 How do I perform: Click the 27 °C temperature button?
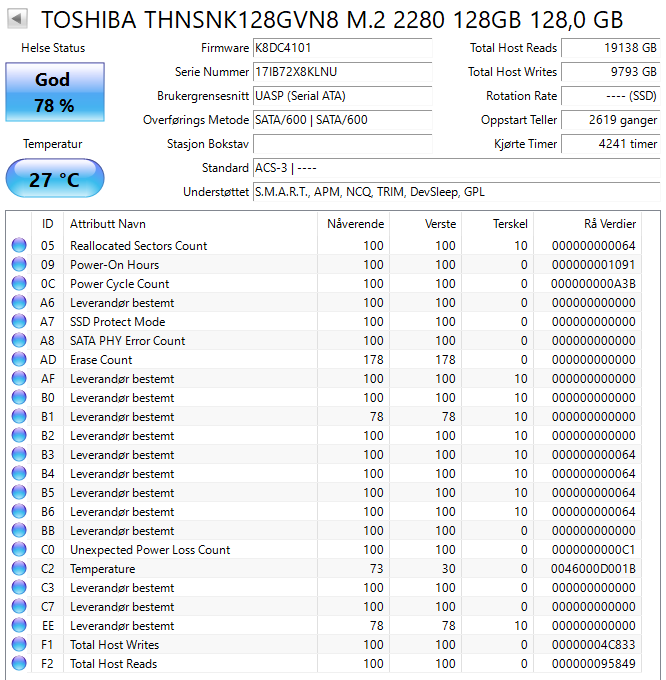[x=55, y=178]
